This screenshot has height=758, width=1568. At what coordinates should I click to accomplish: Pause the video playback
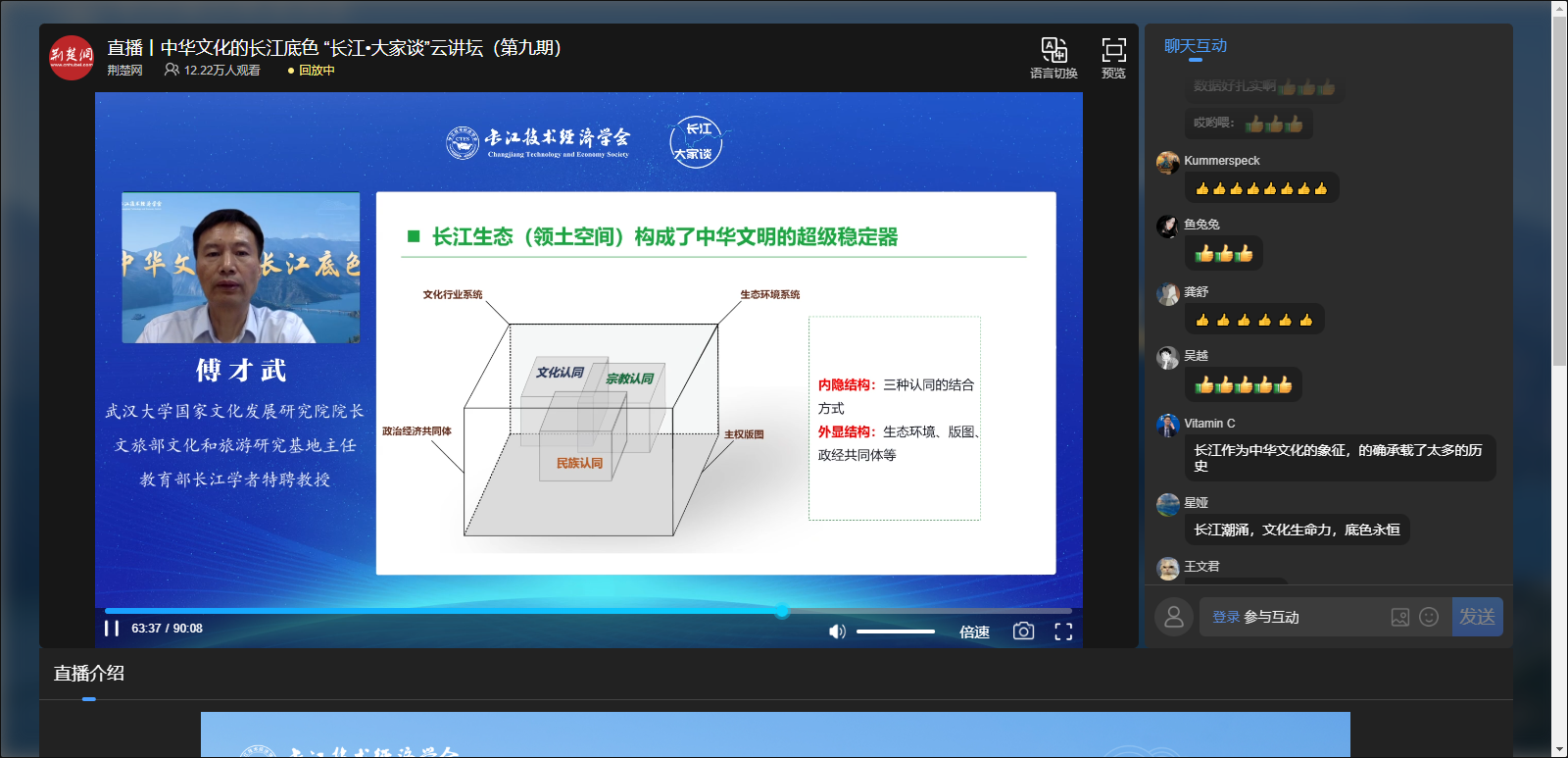(112, 629)
